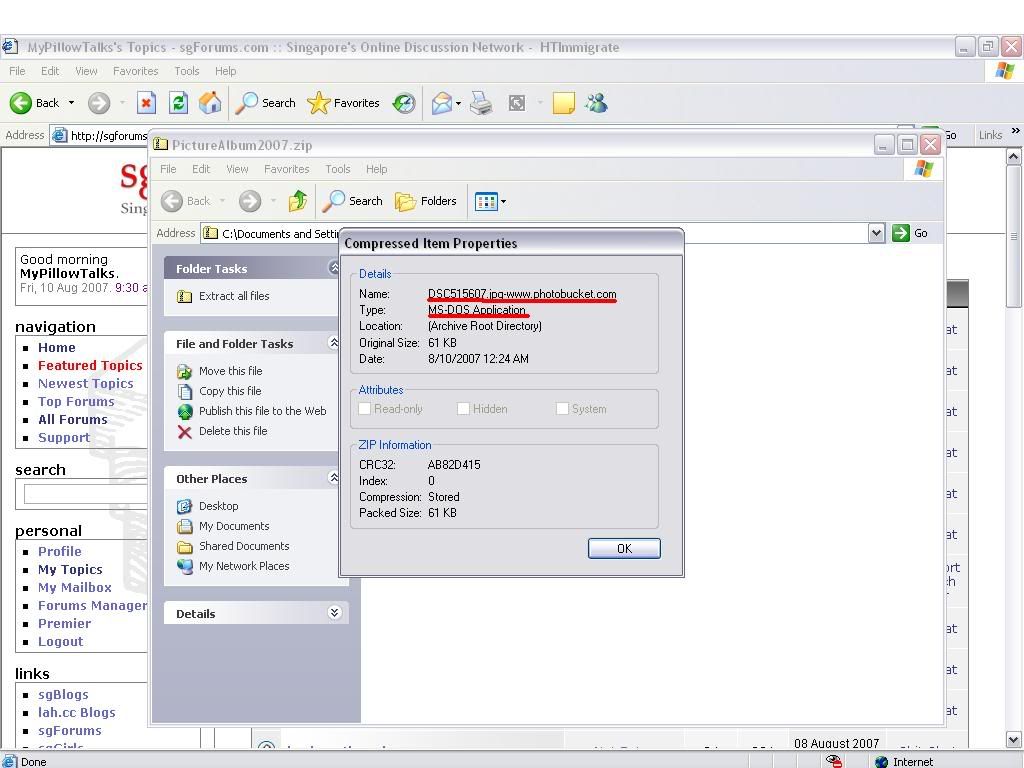
Task: Open the Home page icon
Action: pos(210,103)
